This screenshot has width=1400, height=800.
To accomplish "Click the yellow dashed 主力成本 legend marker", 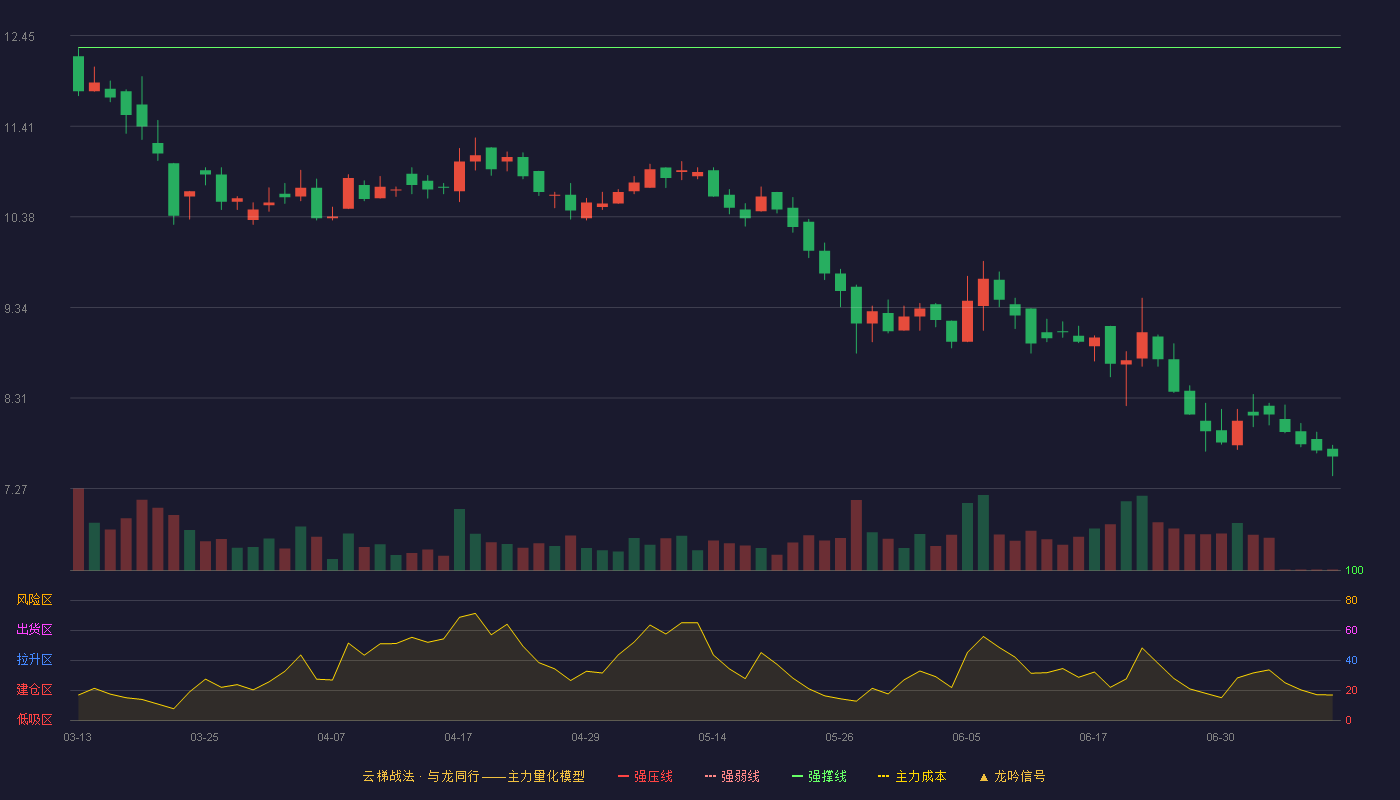I will click(x=883, y=776).
